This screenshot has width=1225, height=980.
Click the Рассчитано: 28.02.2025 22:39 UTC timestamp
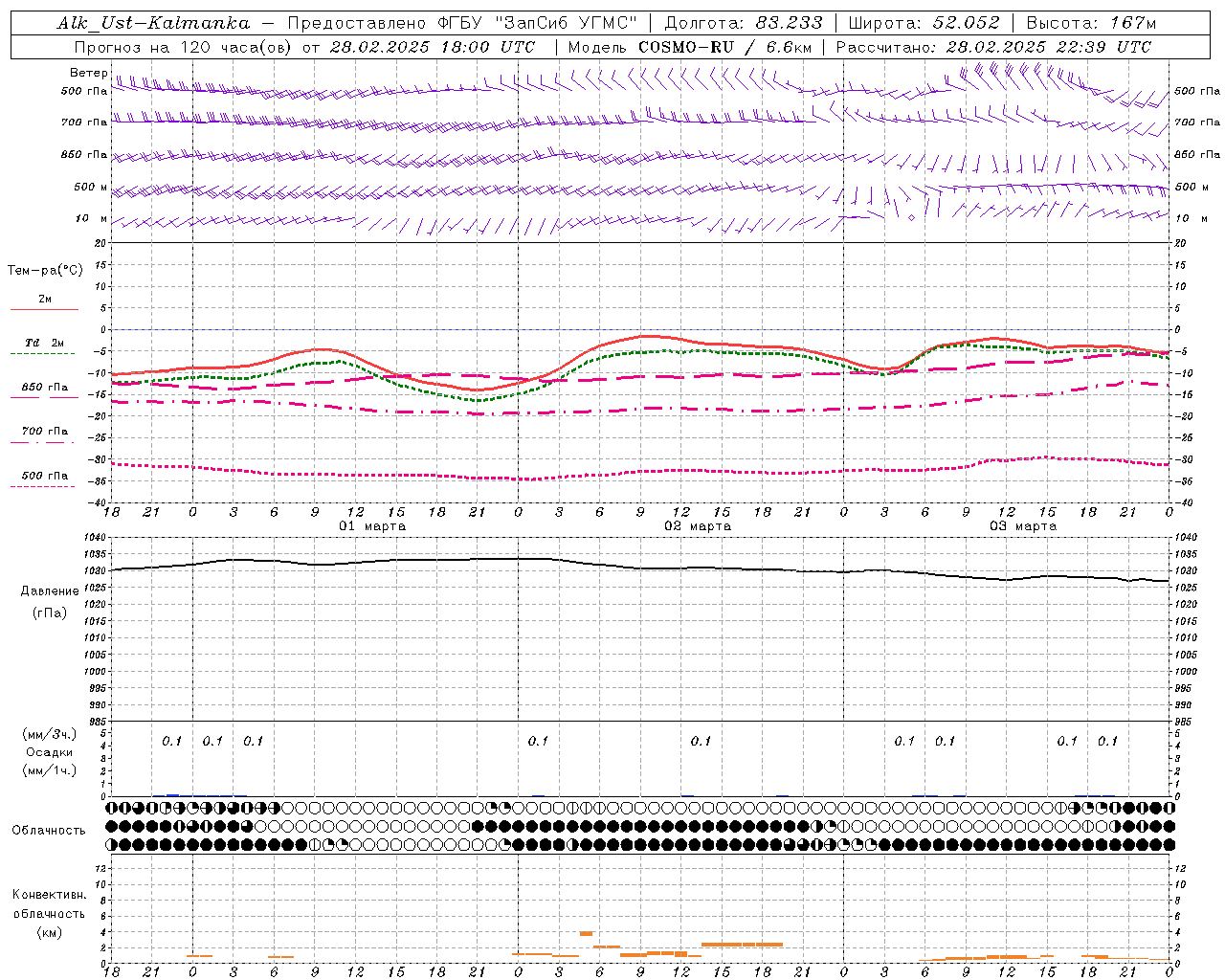pos(993,47)
